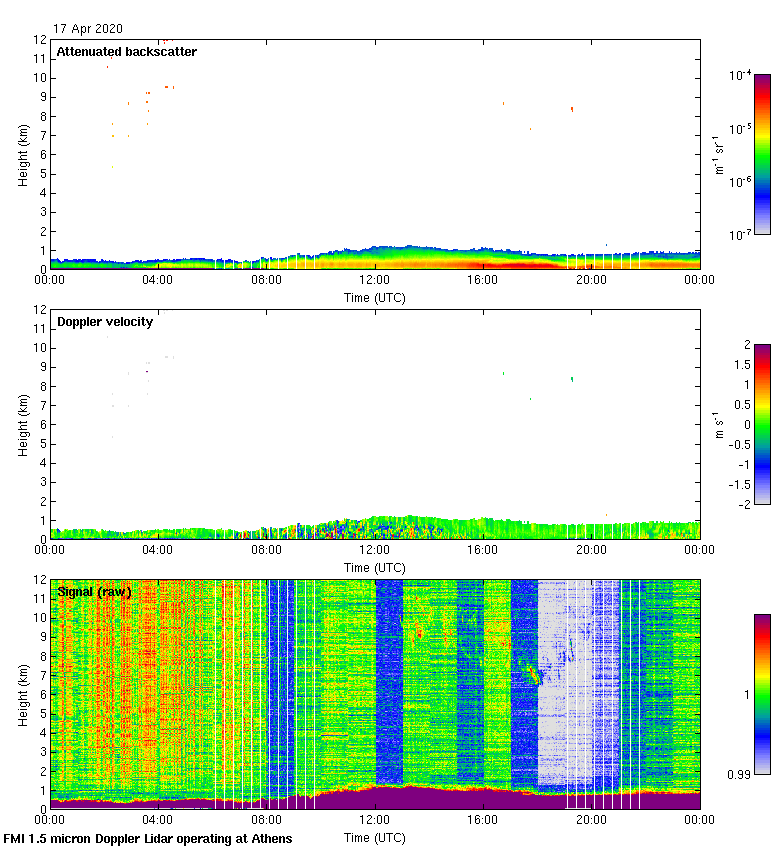Click the m⁻¹ sr⁻¹ unit label beside the backscatter colorbar

tap(720, 154)
